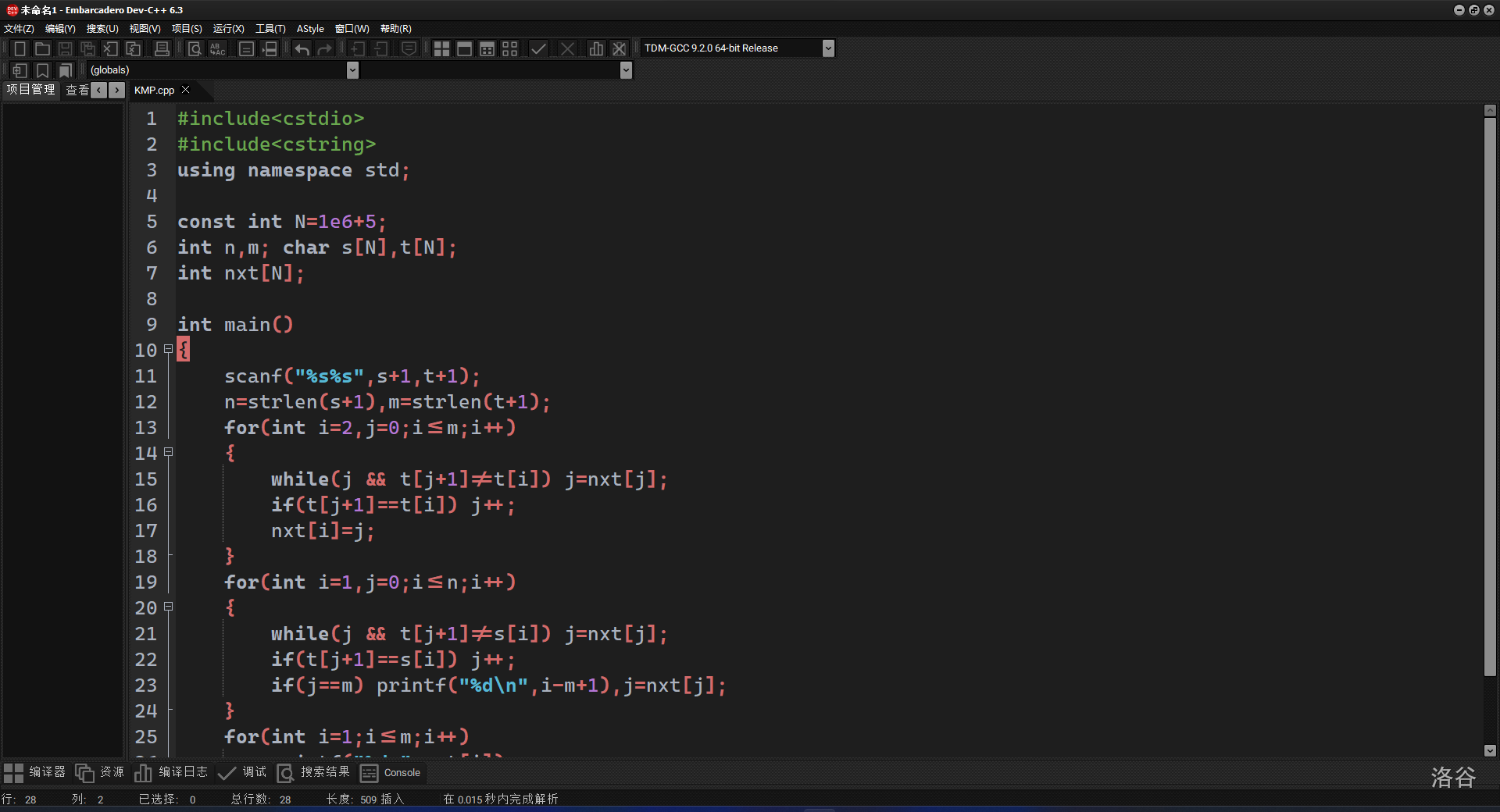Open the 编译日志 compile log panel

pos(172,773)
